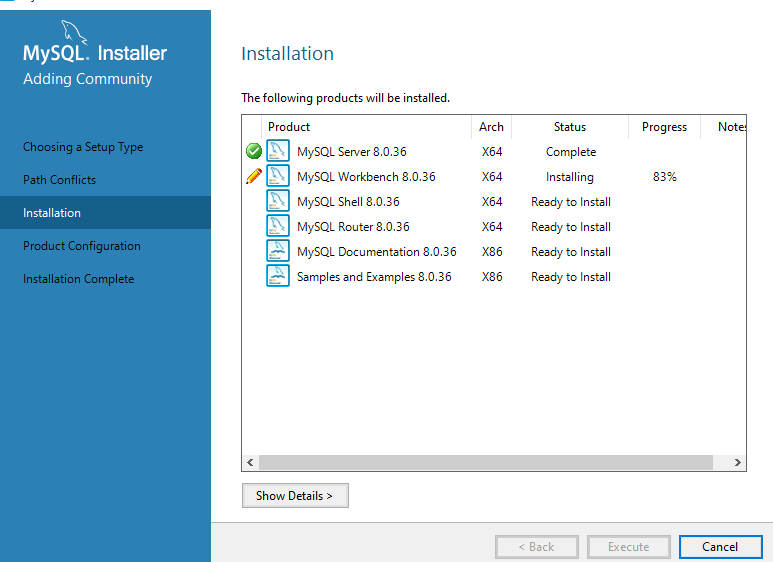Open the Installation Complete step

coord(78,279)
